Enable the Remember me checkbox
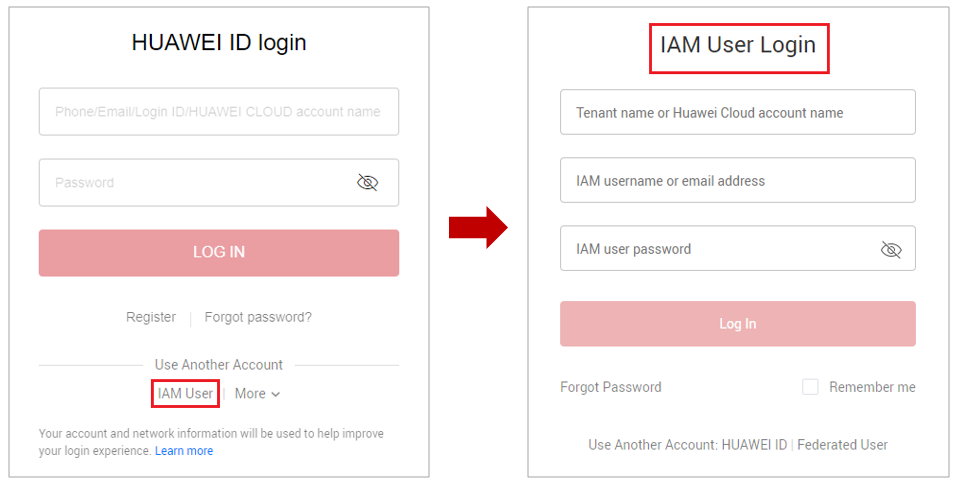This screenshot has width=959, height=487. 810,387
